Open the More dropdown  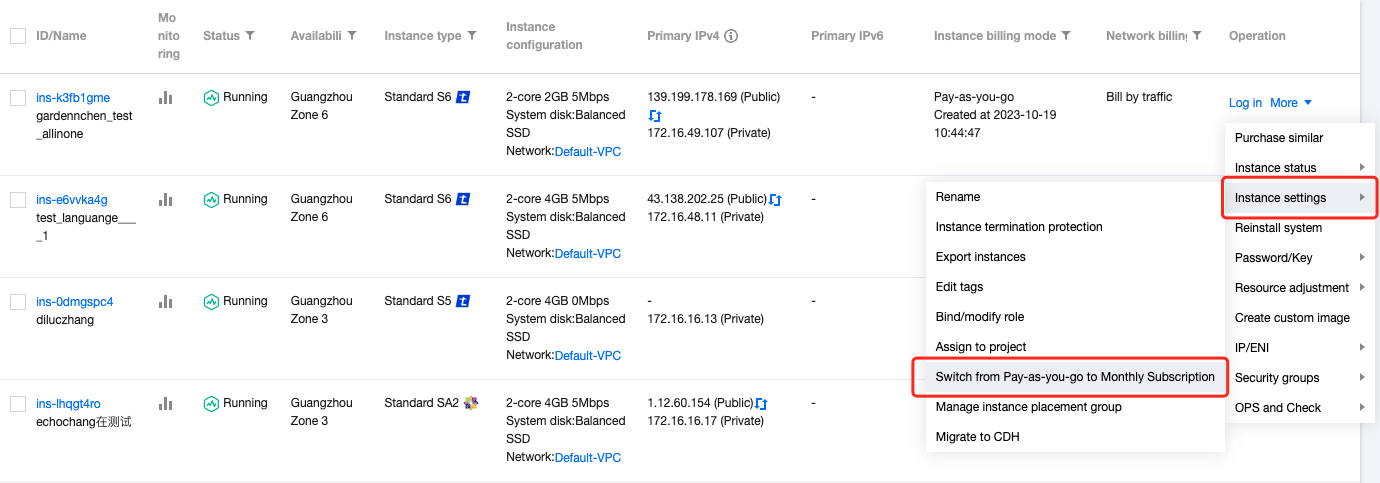click(1291, 103)
